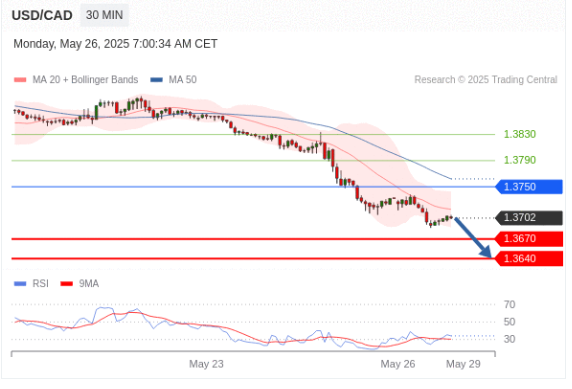
Task: Click the RSI legend label
Action: tap(40, 284)
